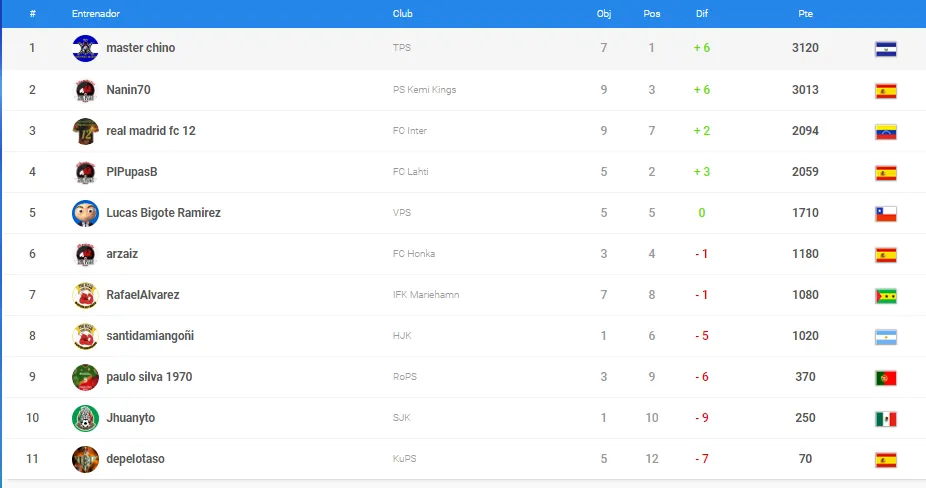926x488 pixels.
Task: Sort by the Dif column header
Action: pyautogui.click(x=702, y=14)
